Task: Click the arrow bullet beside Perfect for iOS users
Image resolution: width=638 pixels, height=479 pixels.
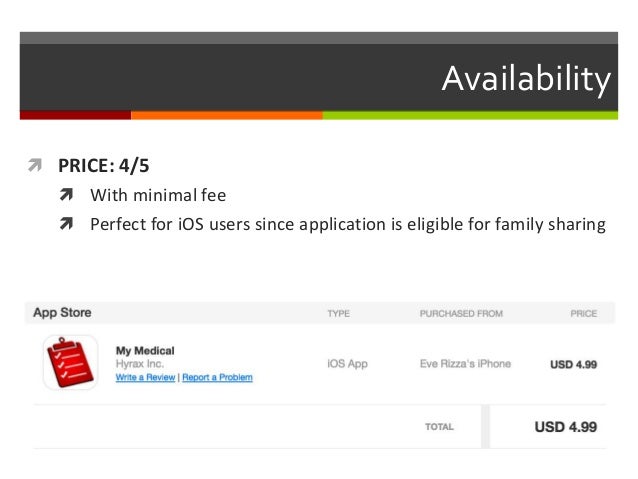Action: pyautogui.click(x=66, y=223)
